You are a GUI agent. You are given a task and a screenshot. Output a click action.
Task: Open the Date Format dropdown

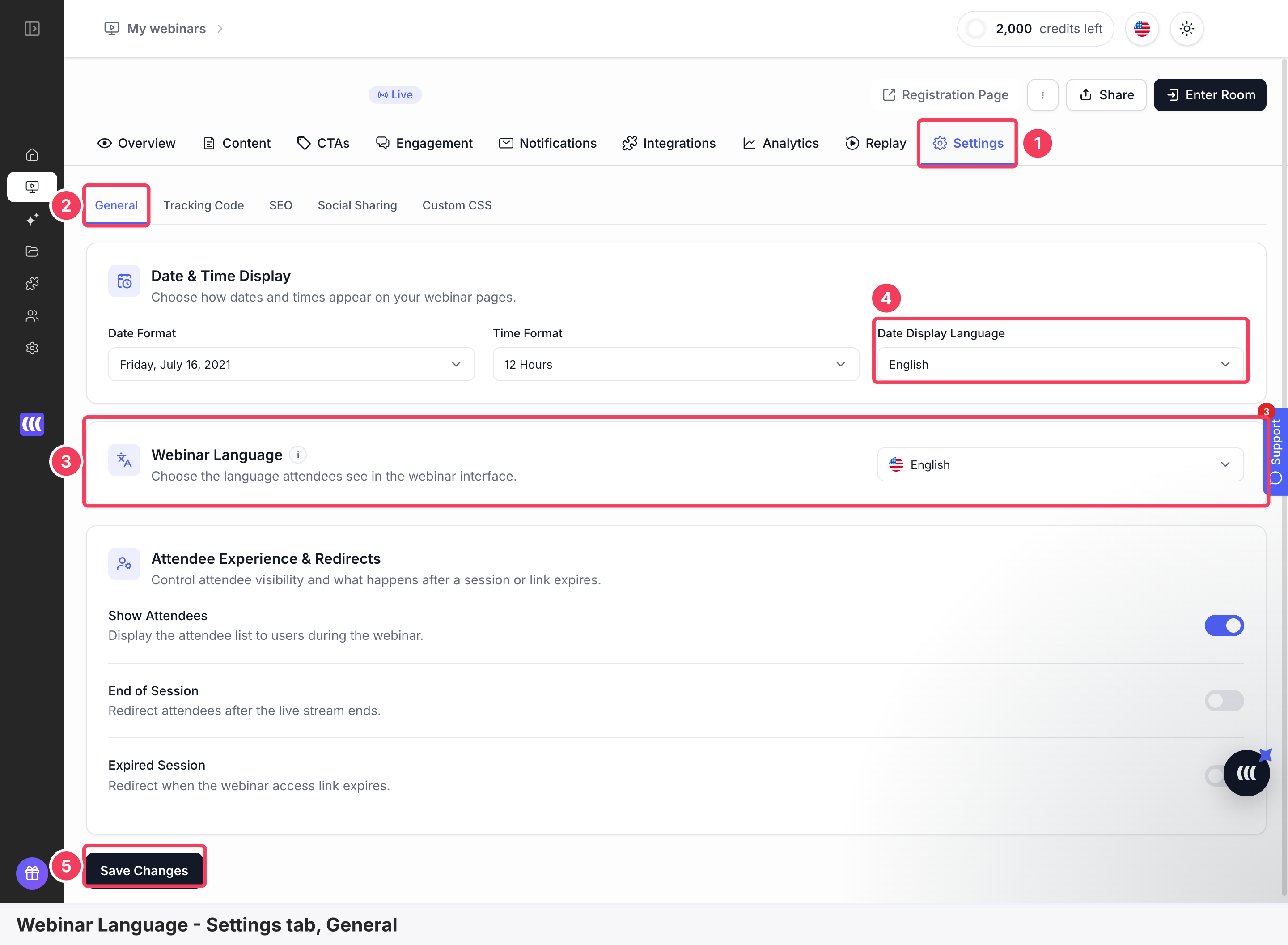tap(291, 364)
